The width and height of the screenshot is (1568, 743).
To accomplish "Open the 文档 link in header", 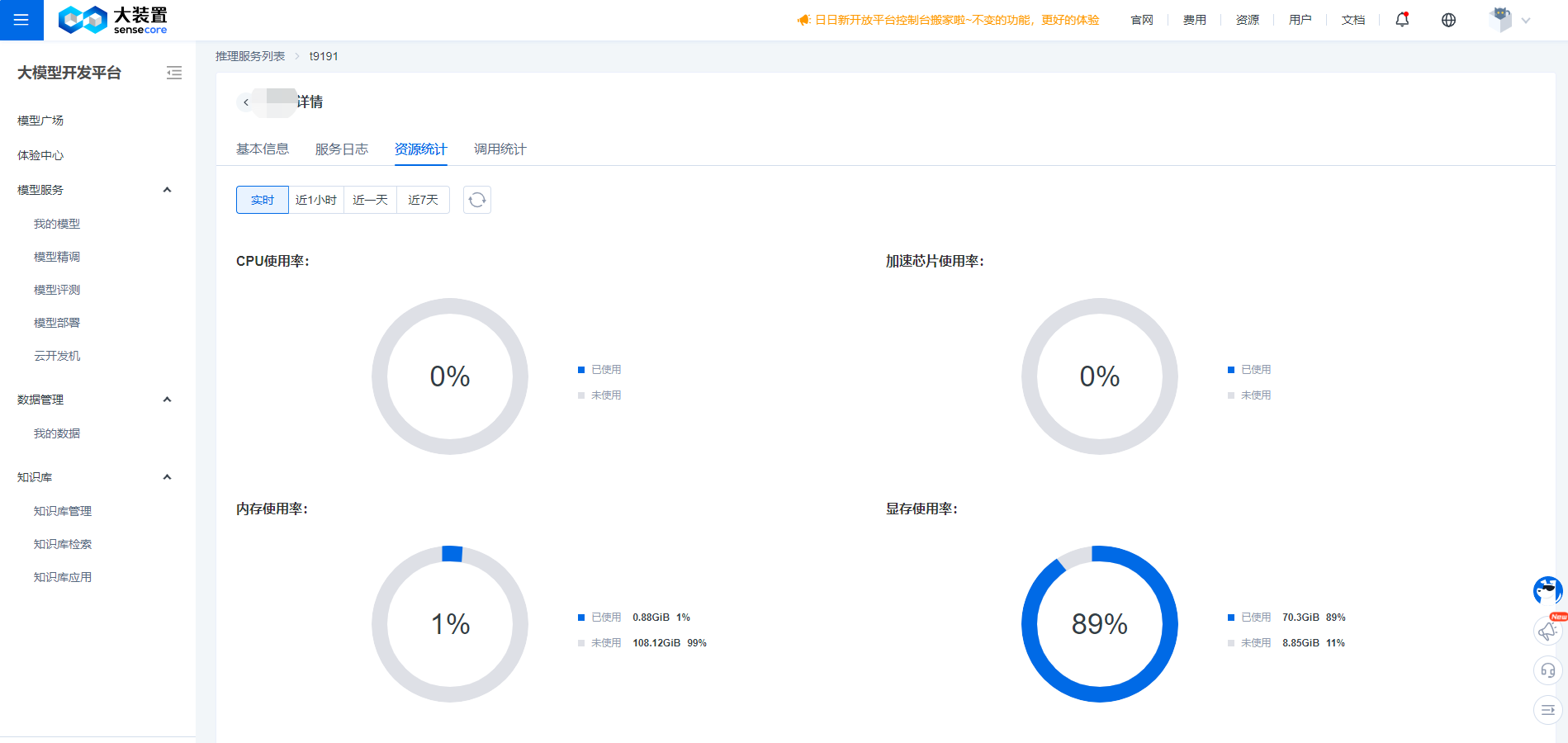I will 1353,20.
